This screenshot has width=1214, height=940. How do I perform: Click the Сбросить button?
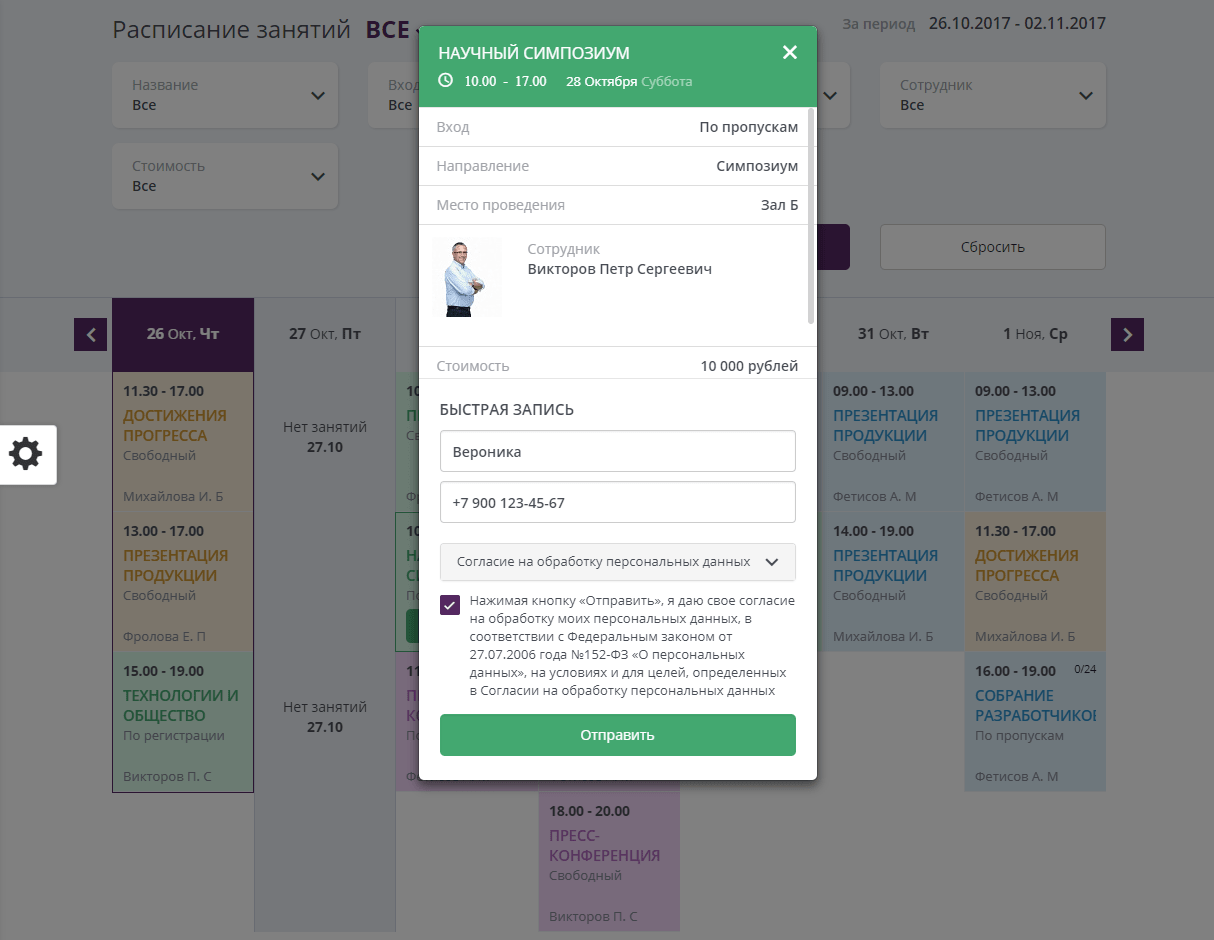pyautogui.click(x=993, y=247)
